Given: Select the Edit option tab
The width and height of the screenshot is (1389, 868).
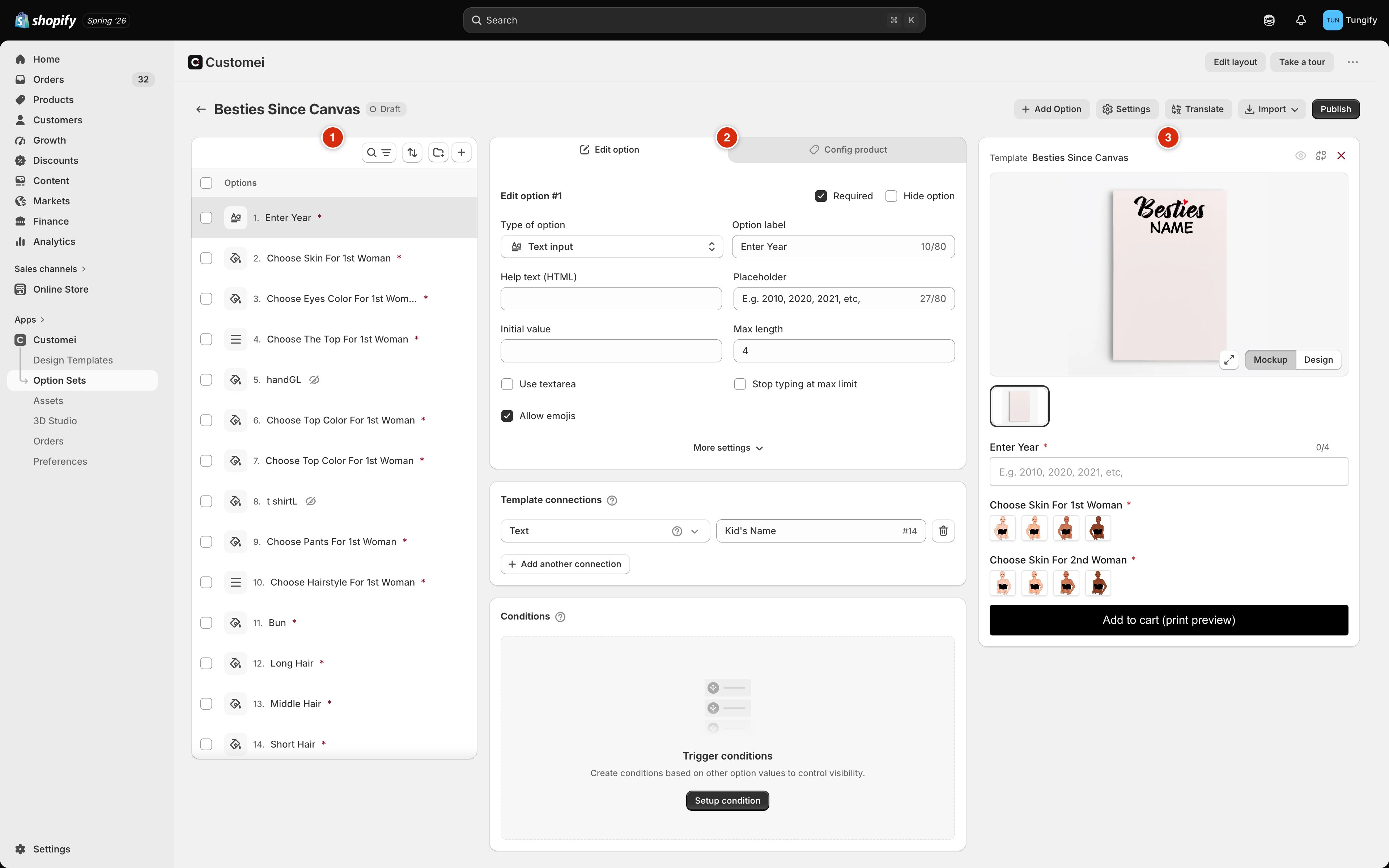Looking at the screenshot, I should coord(608,150).
